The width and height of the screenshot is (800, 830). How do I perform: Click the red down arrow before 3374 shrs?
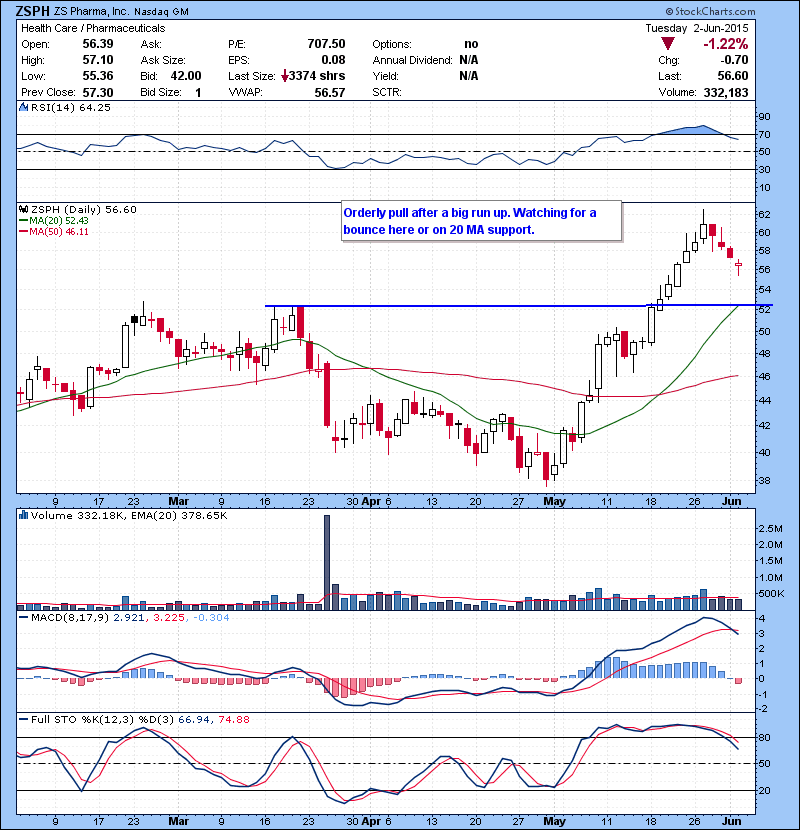tap(285, 76)
